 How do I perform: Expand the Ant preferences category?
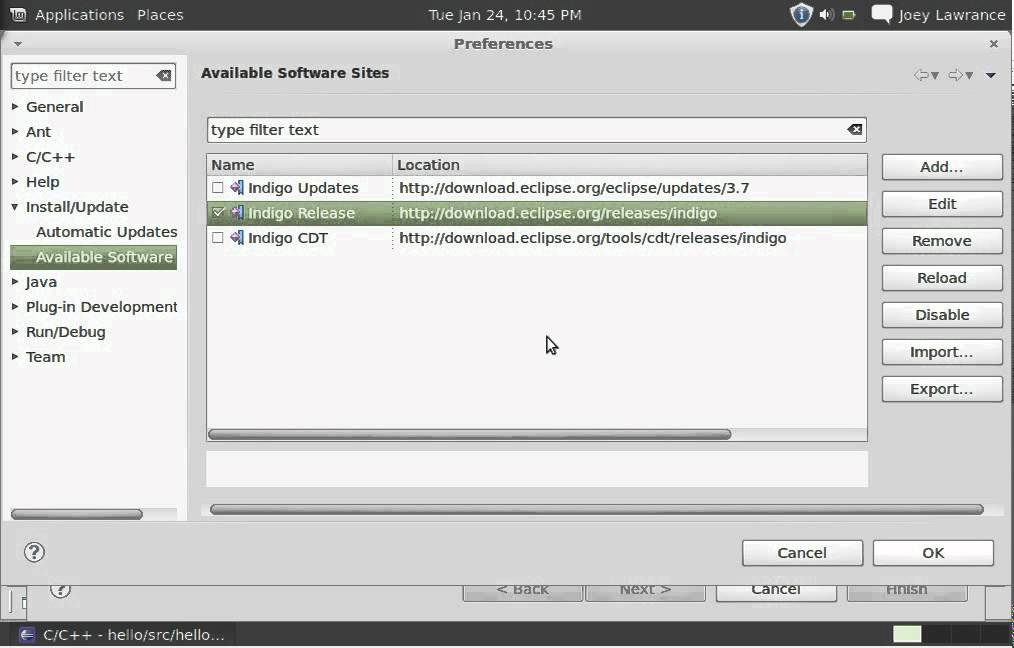[x=15, y=132]
